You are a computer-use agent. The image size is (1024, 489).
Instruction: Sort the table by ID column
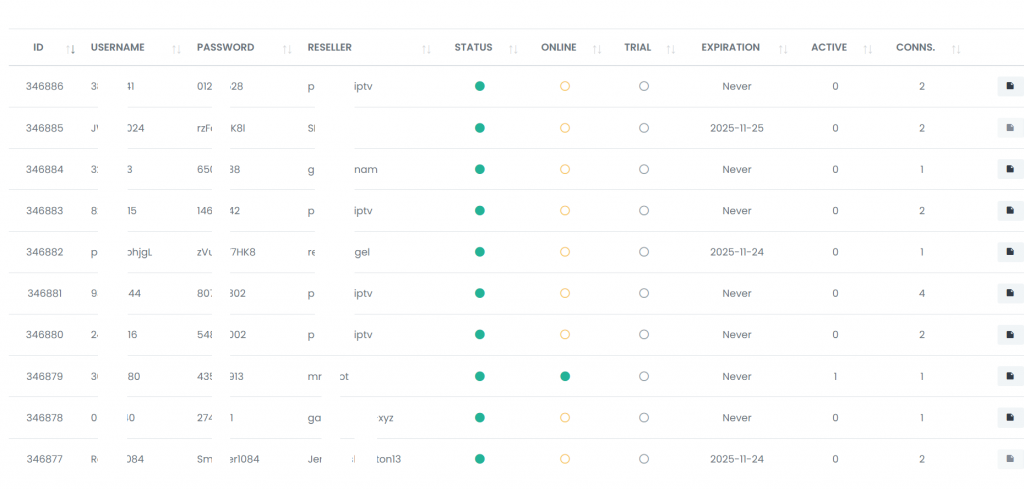[39, 47]
